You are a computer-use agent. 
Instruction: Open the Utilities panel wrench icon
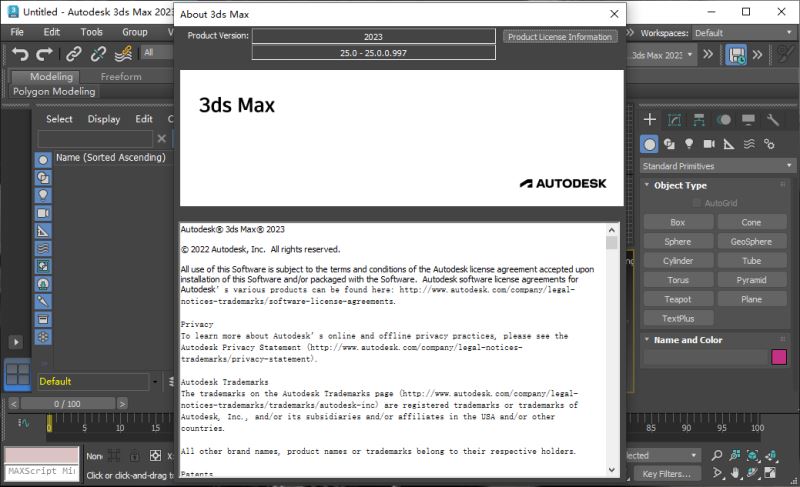click(x=773, y=120)
